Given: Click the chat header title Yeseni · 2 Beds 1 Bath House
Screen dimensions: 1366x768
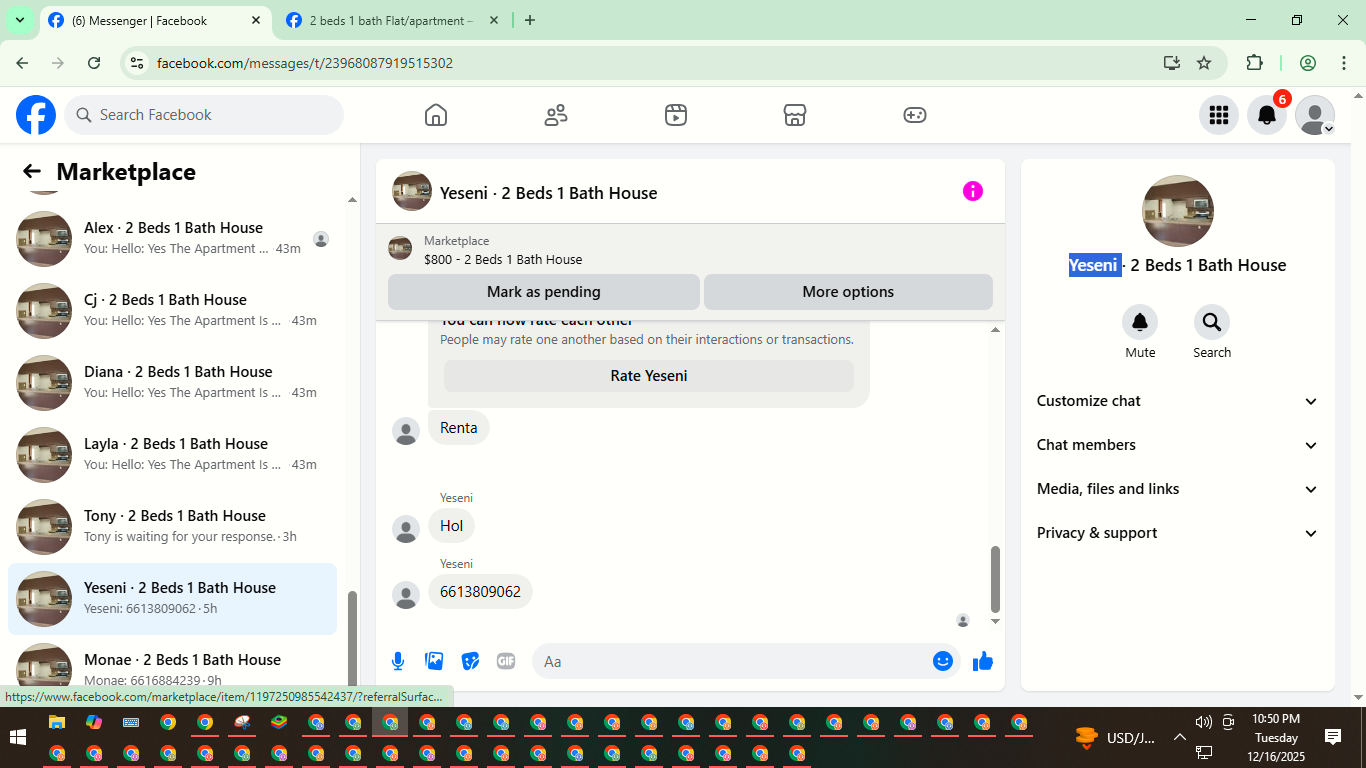Looking at the screenshot, I should click(549, 193).
